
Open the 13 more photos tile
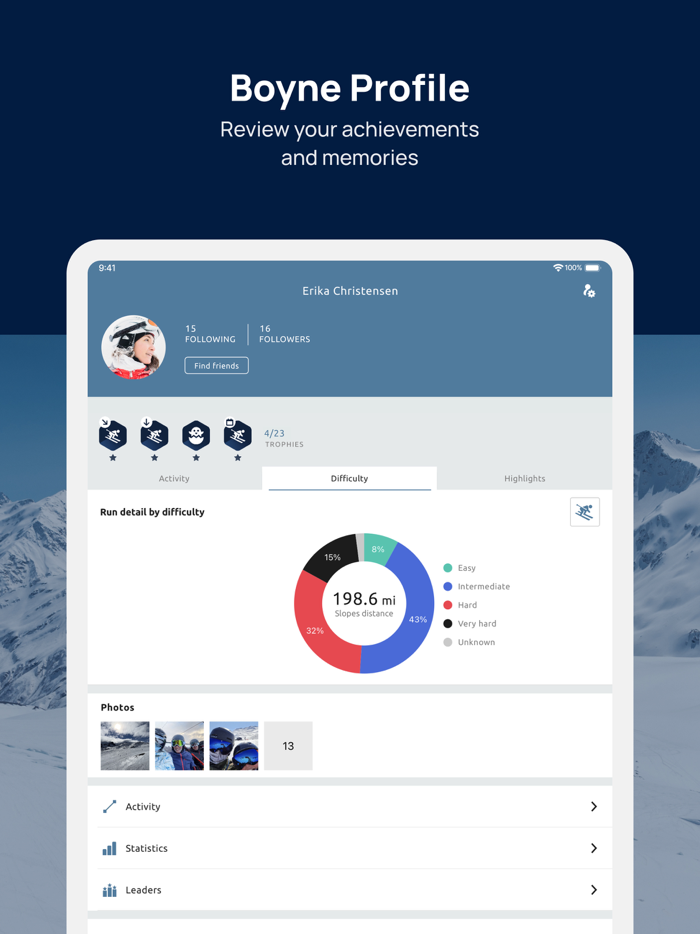(288, 746)
